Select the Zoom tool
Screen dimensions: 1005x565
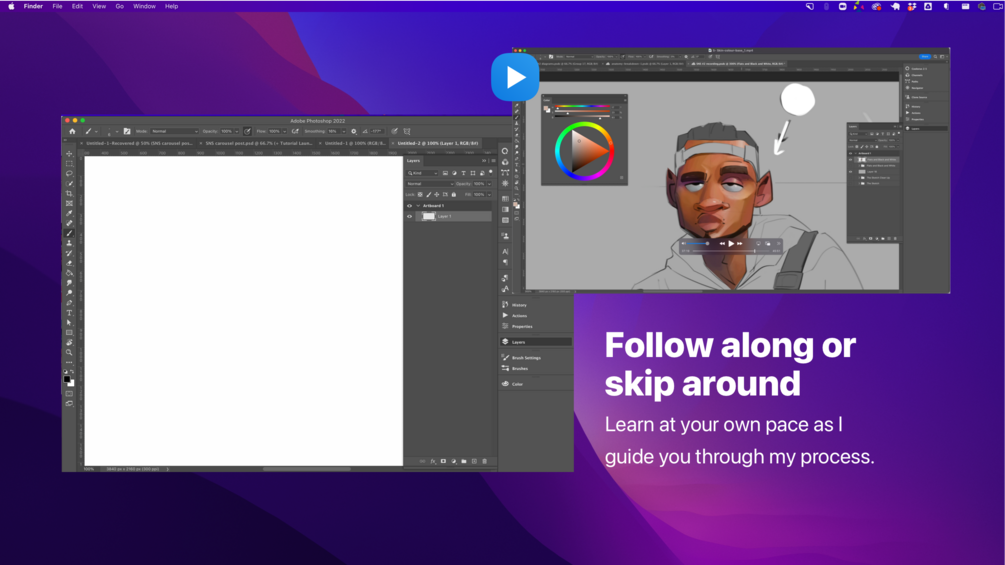pos(69,352)
